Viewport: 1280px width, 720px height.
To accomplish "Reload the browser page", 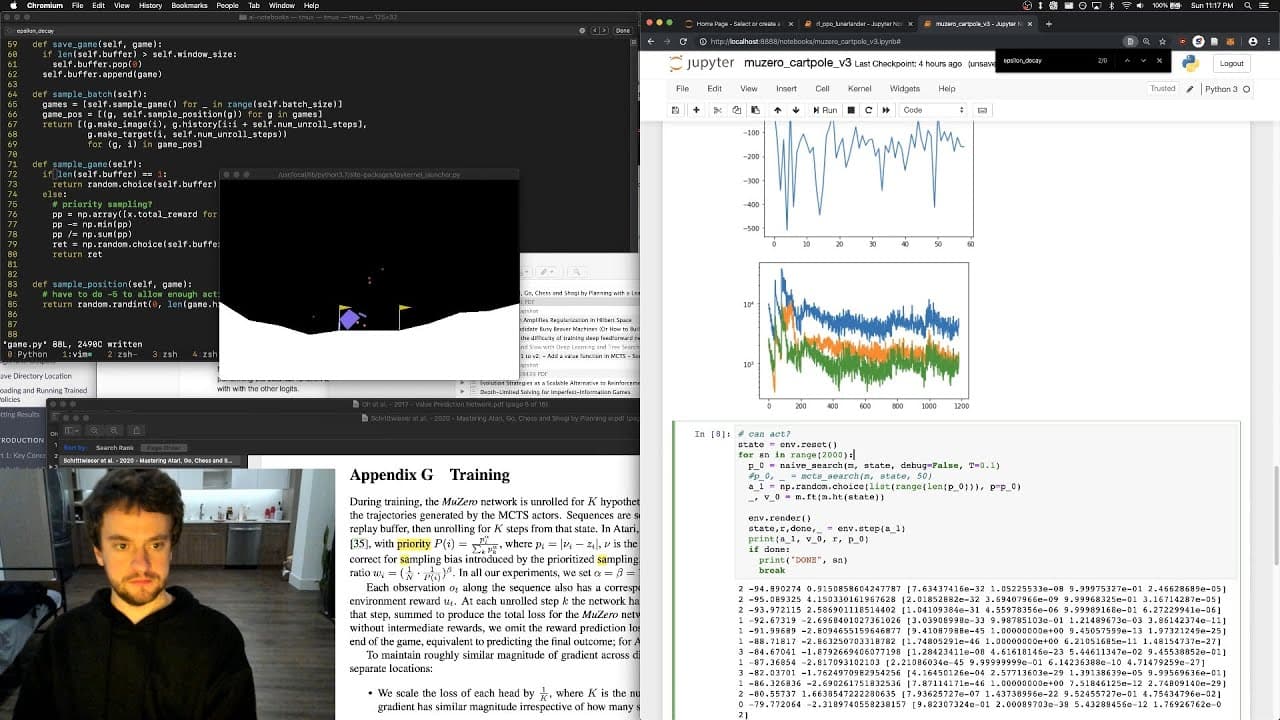I will (684, 42).
